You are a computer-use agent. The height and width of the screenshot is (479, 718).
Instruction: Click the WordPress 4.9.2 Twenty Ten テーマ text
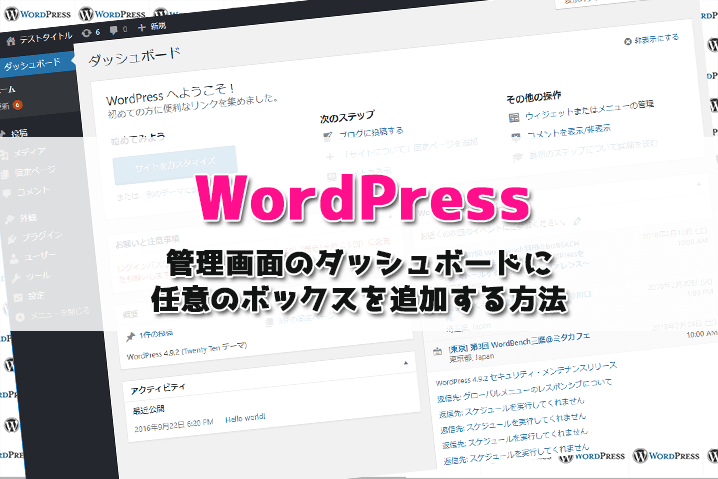[187, 351]
